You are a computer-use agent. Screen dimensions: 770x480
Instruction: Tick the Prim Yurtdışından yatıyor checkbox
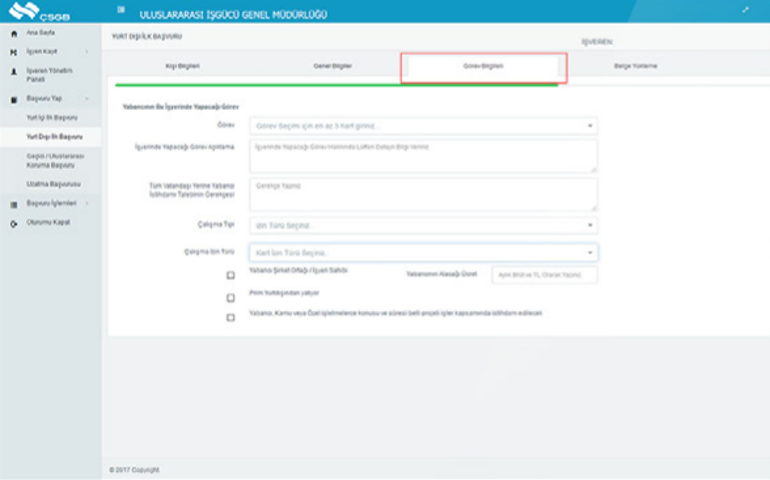click(231, 297)
